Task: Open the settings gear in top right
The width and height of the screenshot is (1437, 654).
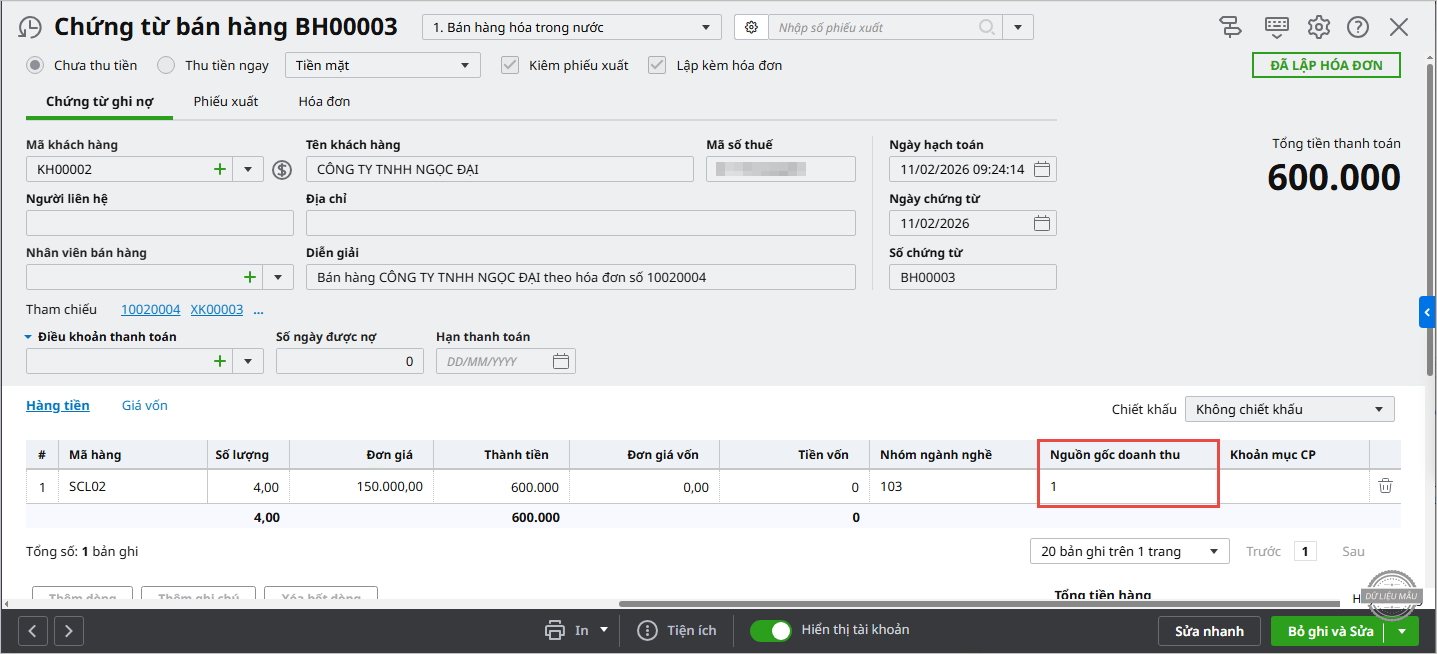Action: [x=1319, y=27]
